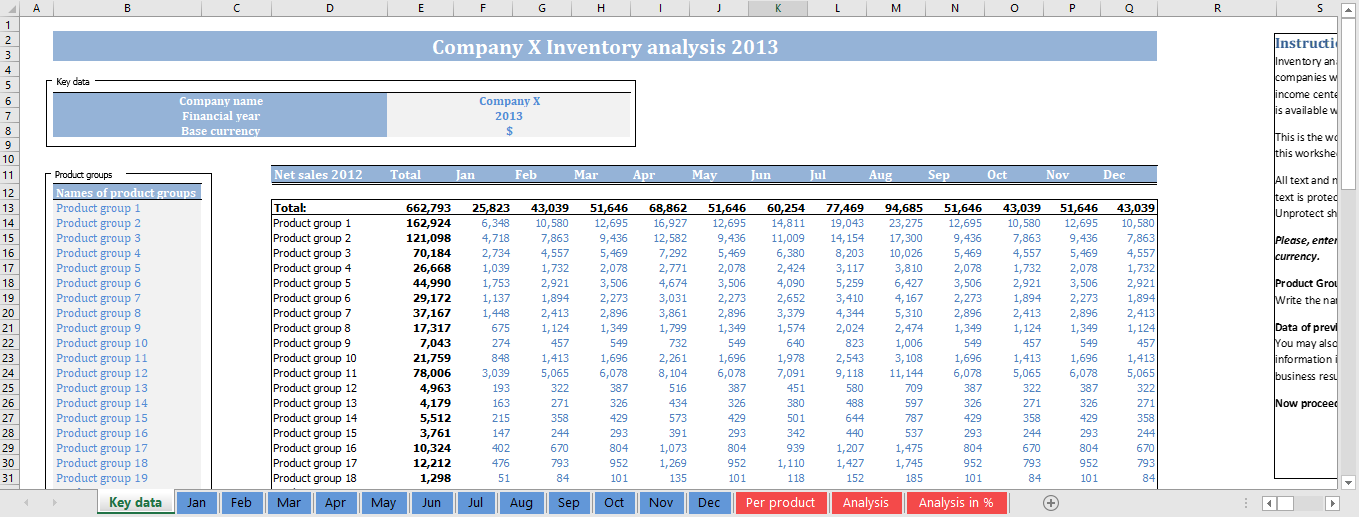Click the Aug total 94,685
1359x517 pixels.
click(895, 208)
